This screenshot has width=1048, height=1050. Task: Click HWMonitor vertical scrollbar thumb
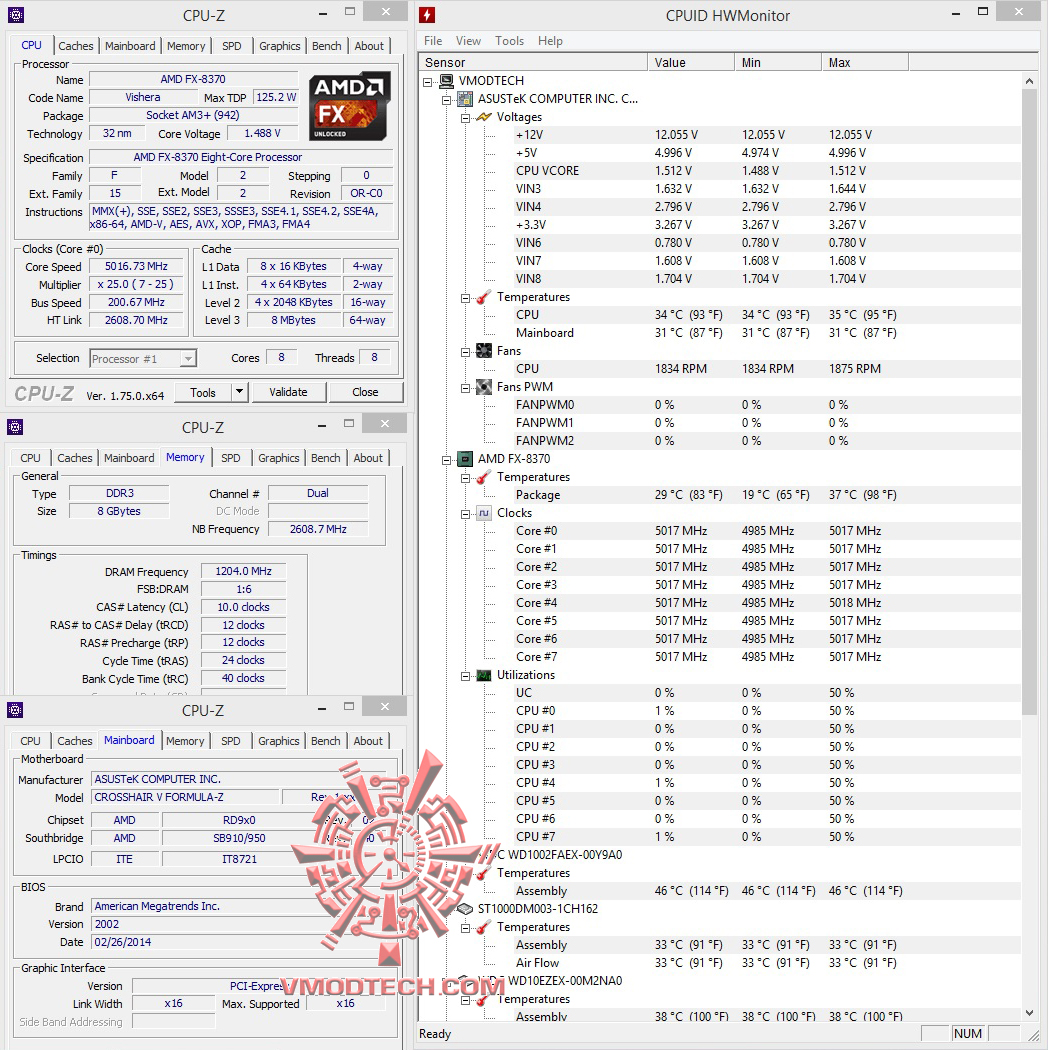pyautogui.click(x=1029, y=402)
